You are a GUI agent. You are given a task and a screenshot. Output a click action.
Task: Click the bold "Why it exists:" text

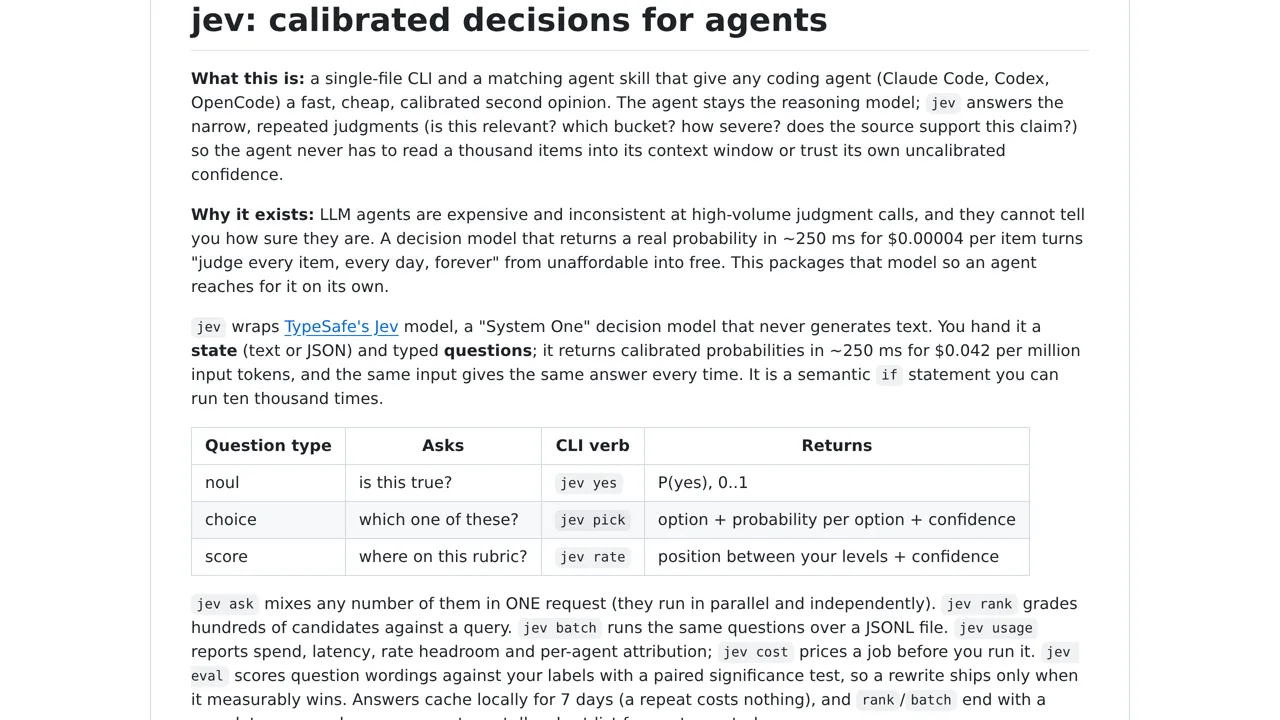tap(253, 214)
